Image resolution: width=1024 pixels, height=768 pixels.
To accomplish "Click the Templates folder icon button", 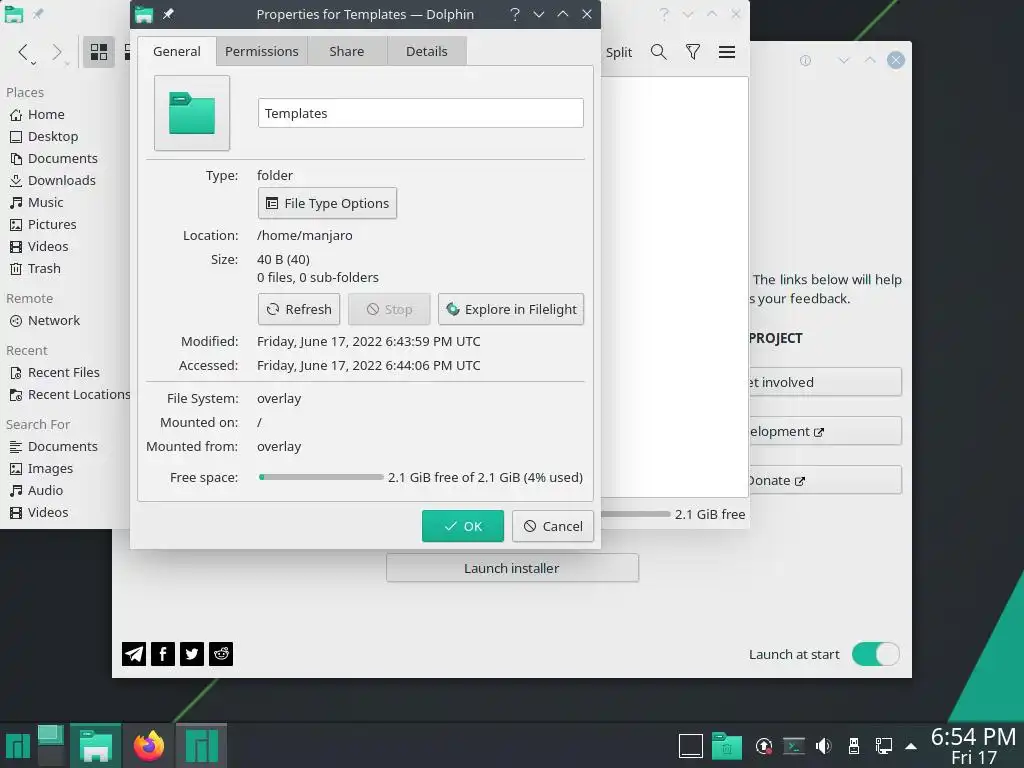I will [192, 113].
